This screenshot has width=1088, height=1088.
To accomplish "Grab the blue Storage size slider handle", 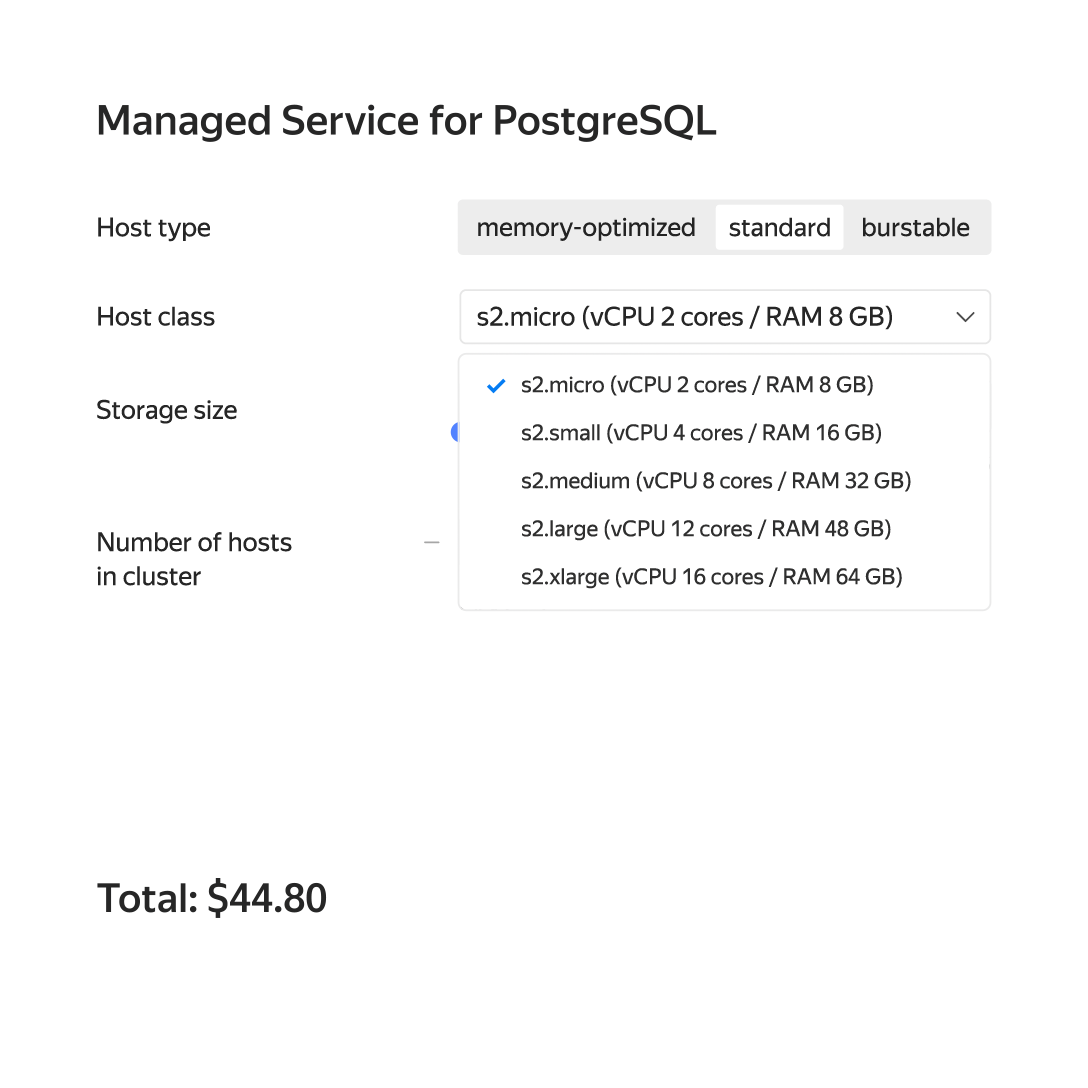I will (454, 432).
